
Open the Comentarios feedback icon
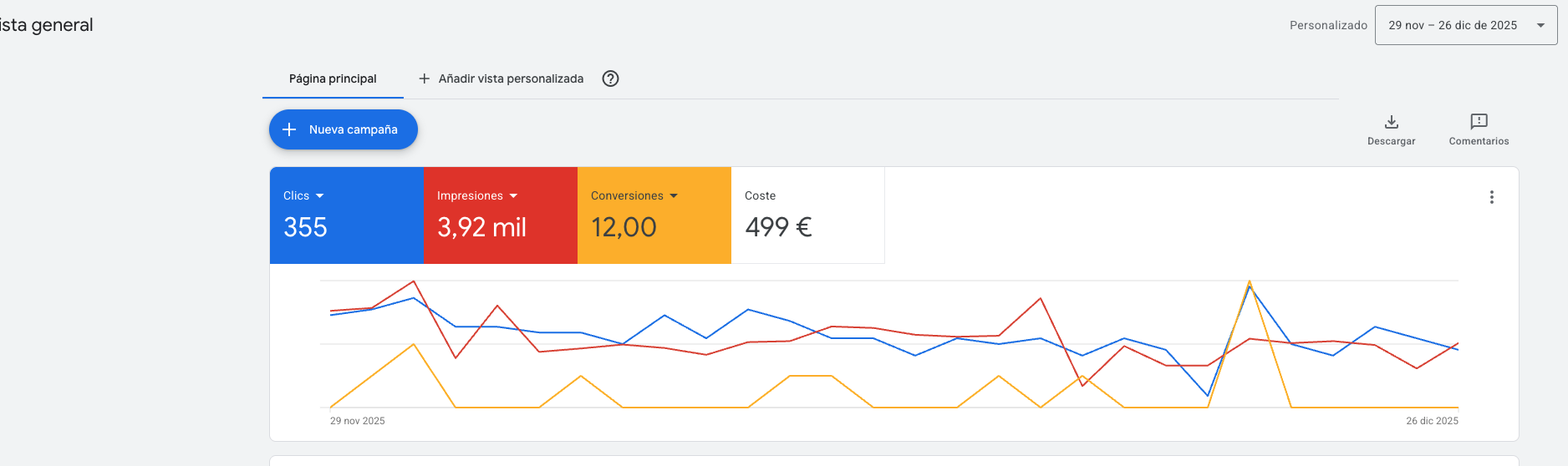pos(1479,122)
